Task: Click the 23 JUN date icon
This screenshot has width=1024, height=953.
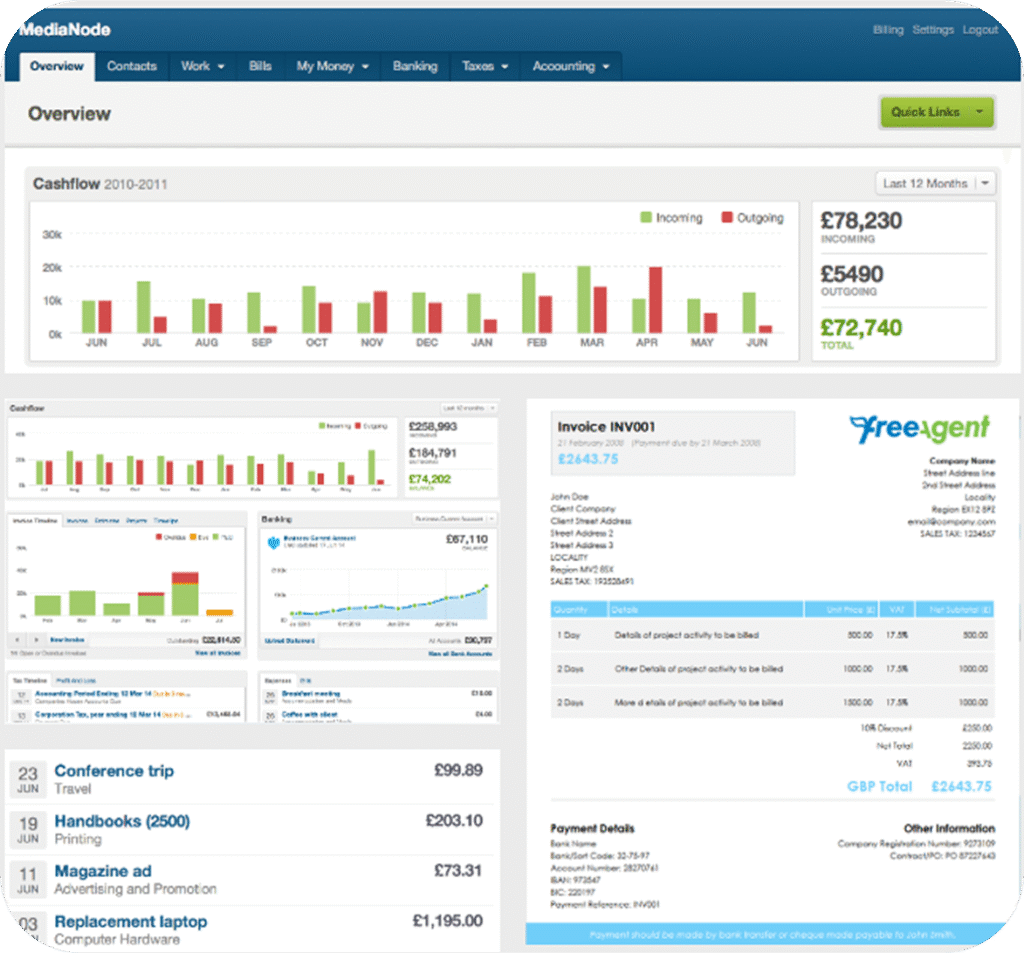Action: click(28, 780)
